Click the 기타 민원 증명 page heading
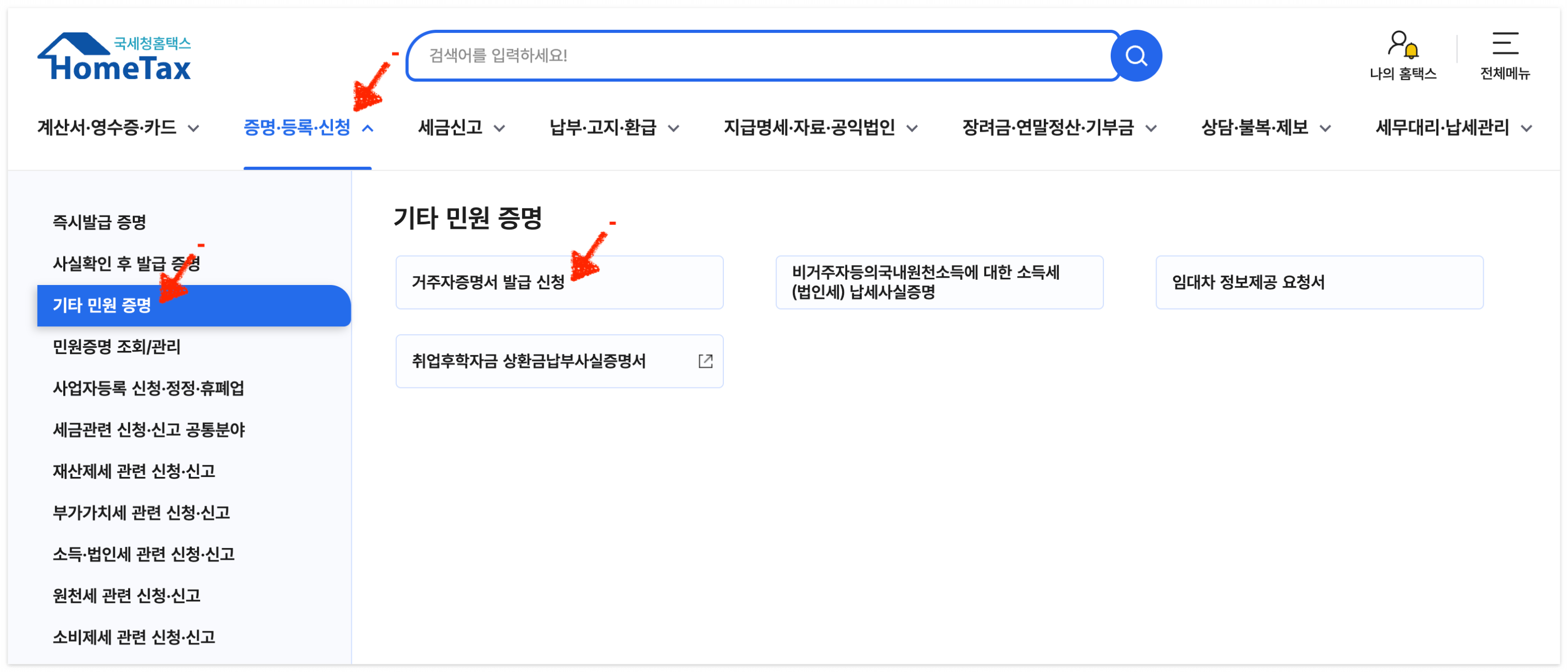 (x=467, y=218)
